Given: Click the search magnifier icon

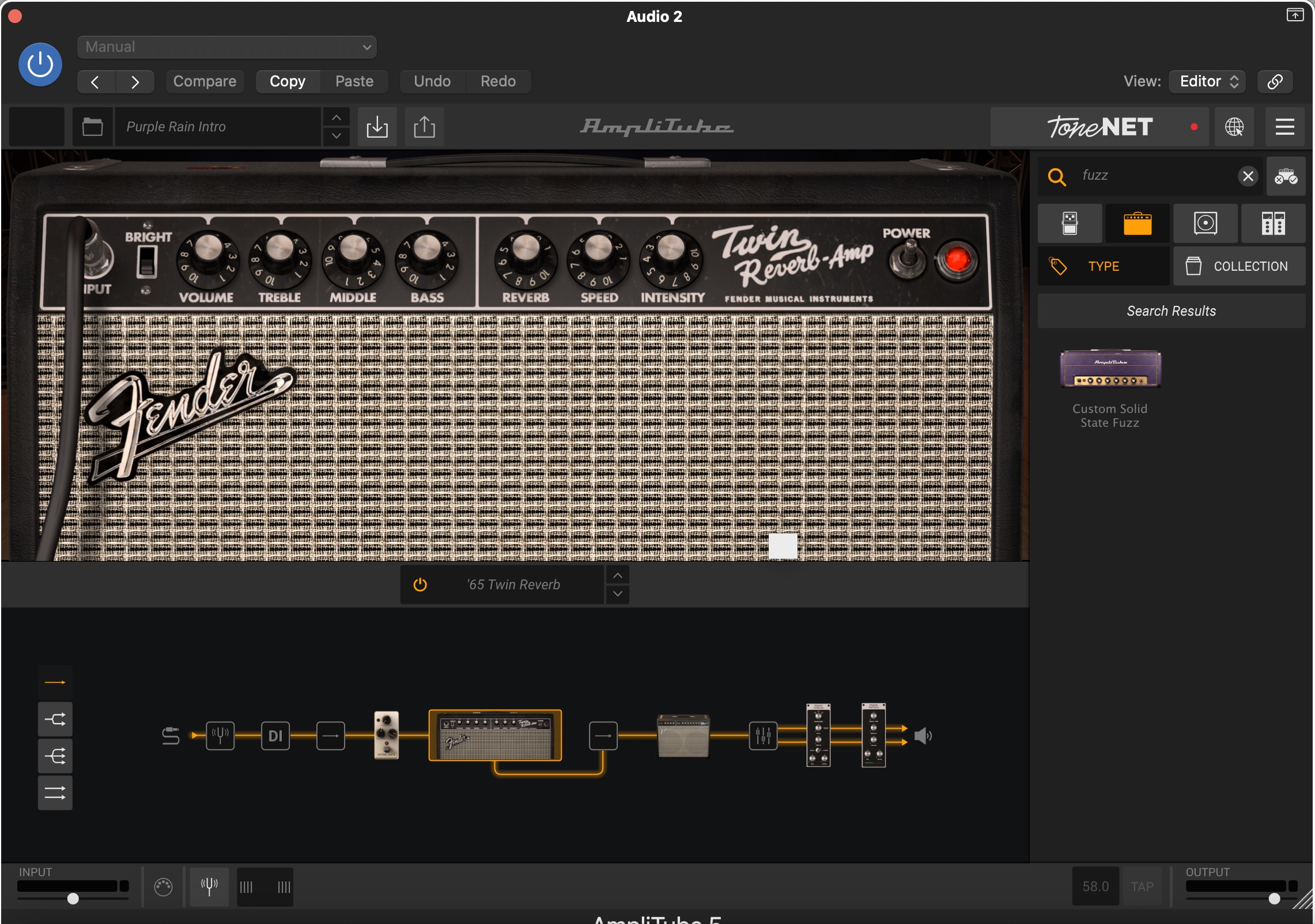Looking at the screenshot, I should (x=1057, y=176).
